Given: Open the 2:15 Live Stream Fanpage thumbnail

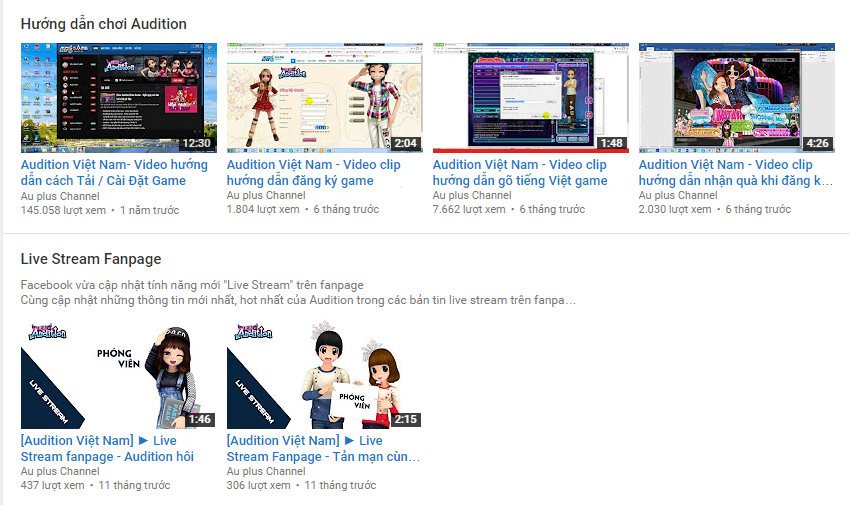Looking at the screenshot, I should 325,374.
